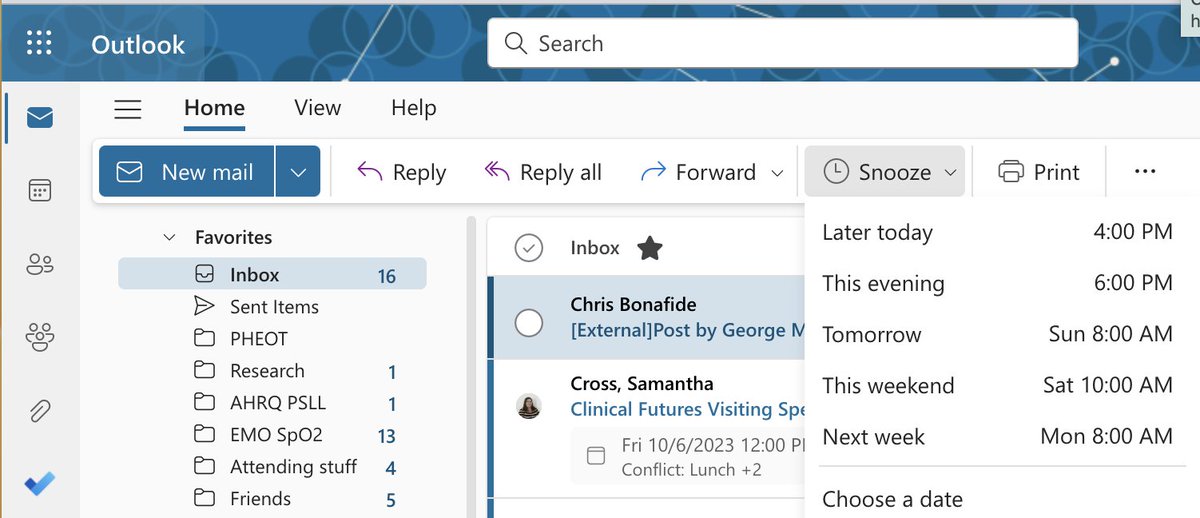Select the Chris Bonafide message circle
The height and width of the screenshot is (518, 1200).
point(528,323)
